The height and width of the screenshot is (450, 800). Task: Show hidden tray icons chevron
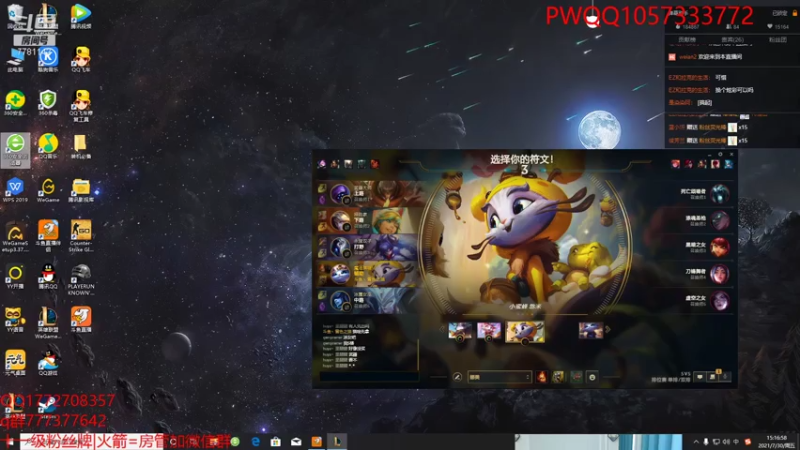pyautogui.click(x=696, y=442)
